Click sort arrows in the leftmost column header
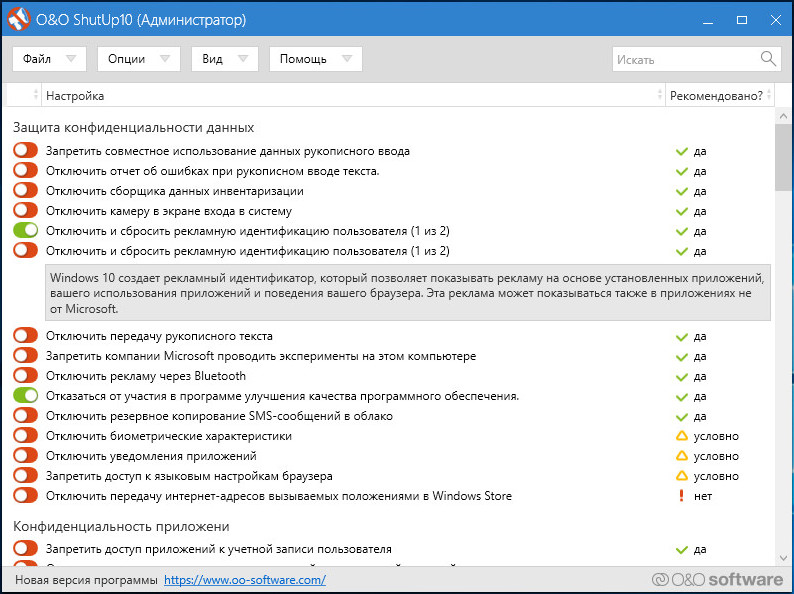794x594 pixels. point(35,95)
